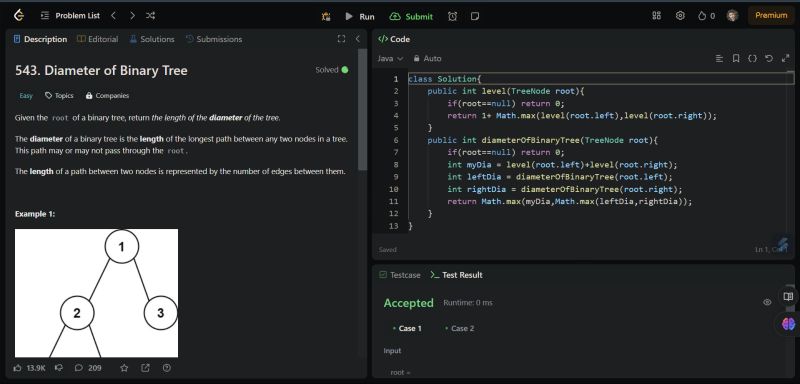Viewport: 800px width, 384px height.
Task: Select Case 2 result
Action: point(459,328)
